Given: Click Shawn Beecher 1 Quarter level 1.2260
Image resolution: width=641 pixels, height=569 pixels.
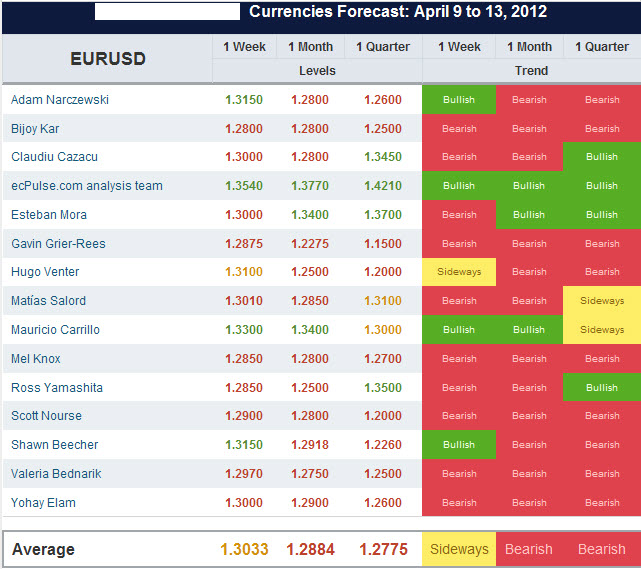Looking at the screenshot, I should 383,445.
